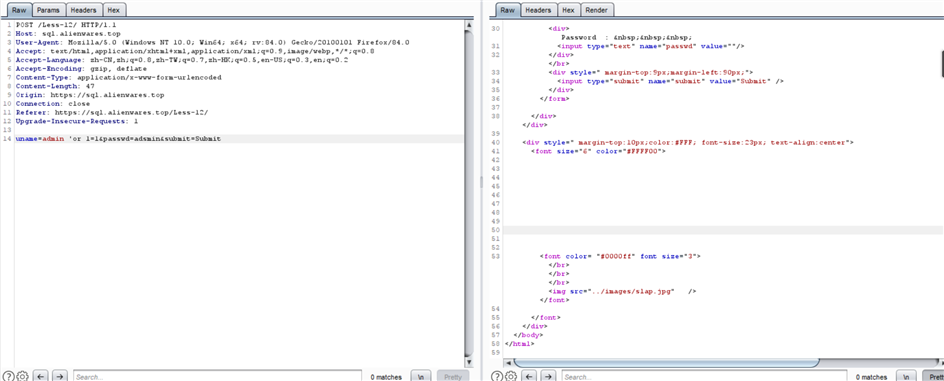Viewport: 944px width, 381px height.
Task: Toggle Pretty formatting in request panel
Action: click(x=452, y=376)
